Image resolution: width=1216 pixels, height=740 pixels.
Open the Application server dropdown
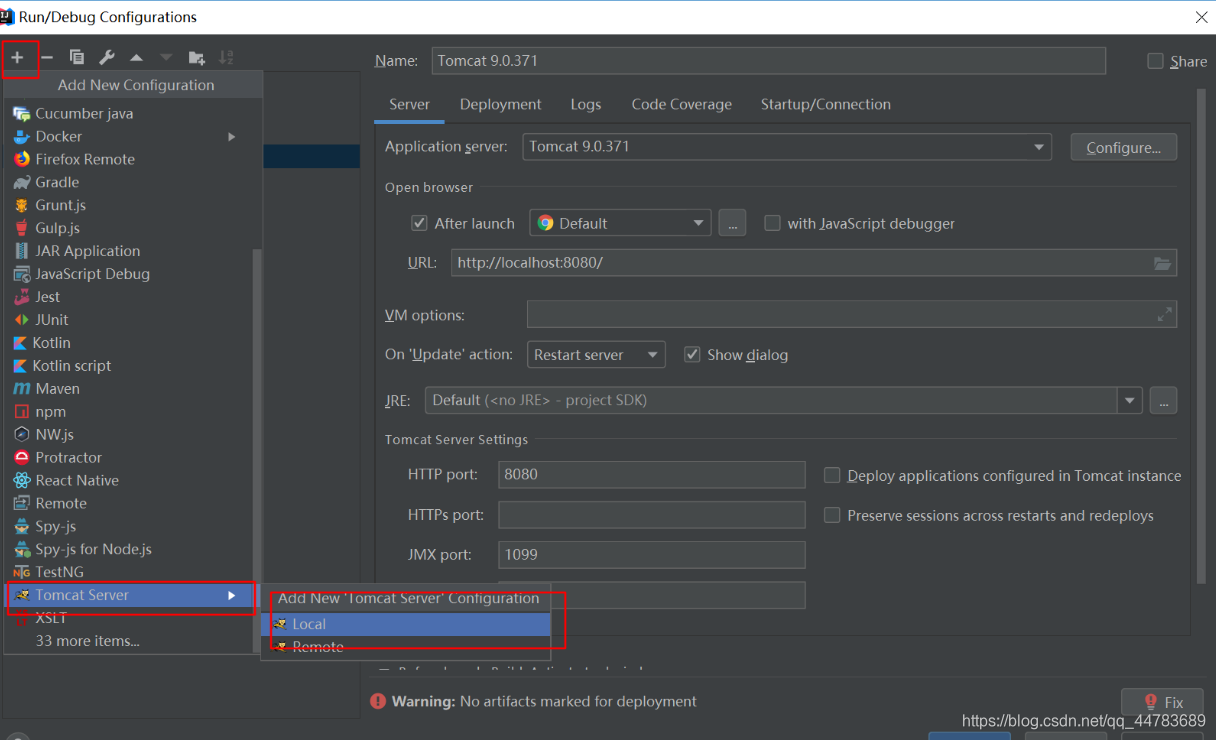[787, 147]
